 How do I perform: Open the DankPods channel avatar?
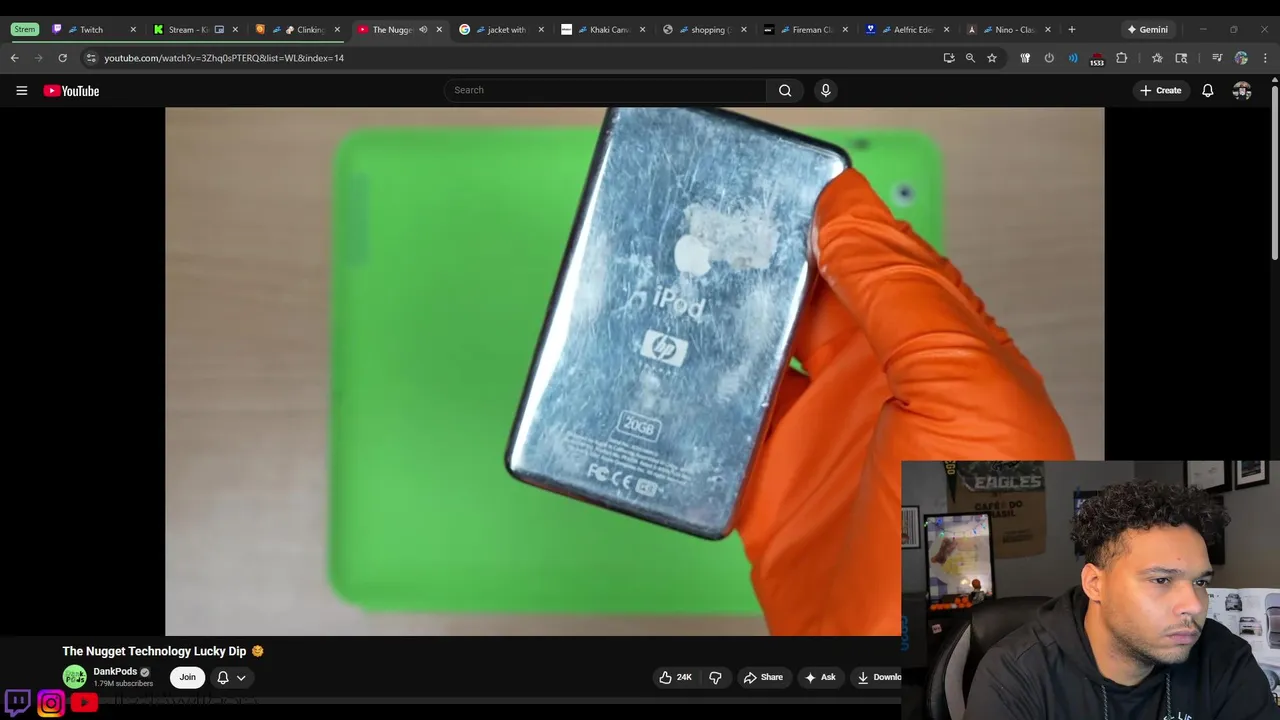click(74, 677)
